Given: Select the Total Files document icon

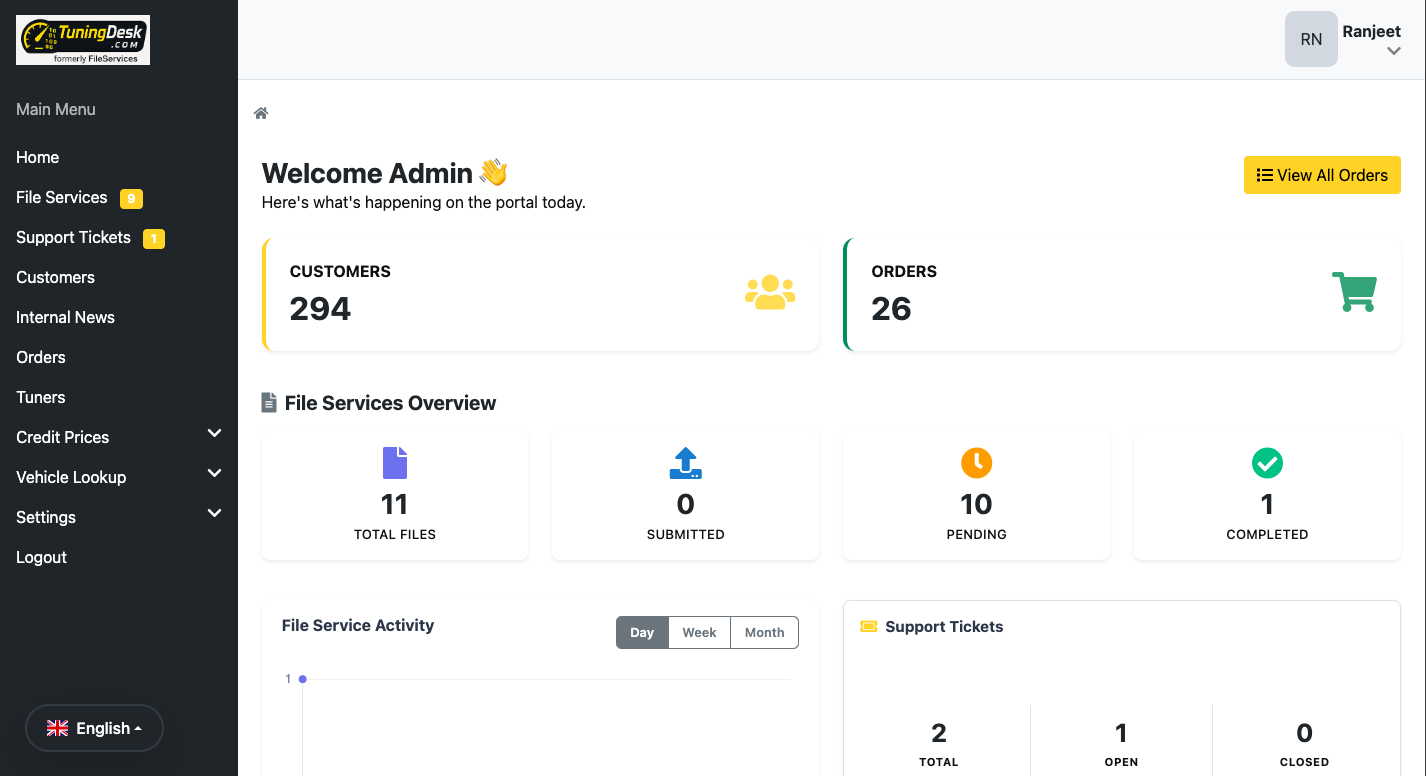Looking at the screenshot, I should [x=394, y=463].
